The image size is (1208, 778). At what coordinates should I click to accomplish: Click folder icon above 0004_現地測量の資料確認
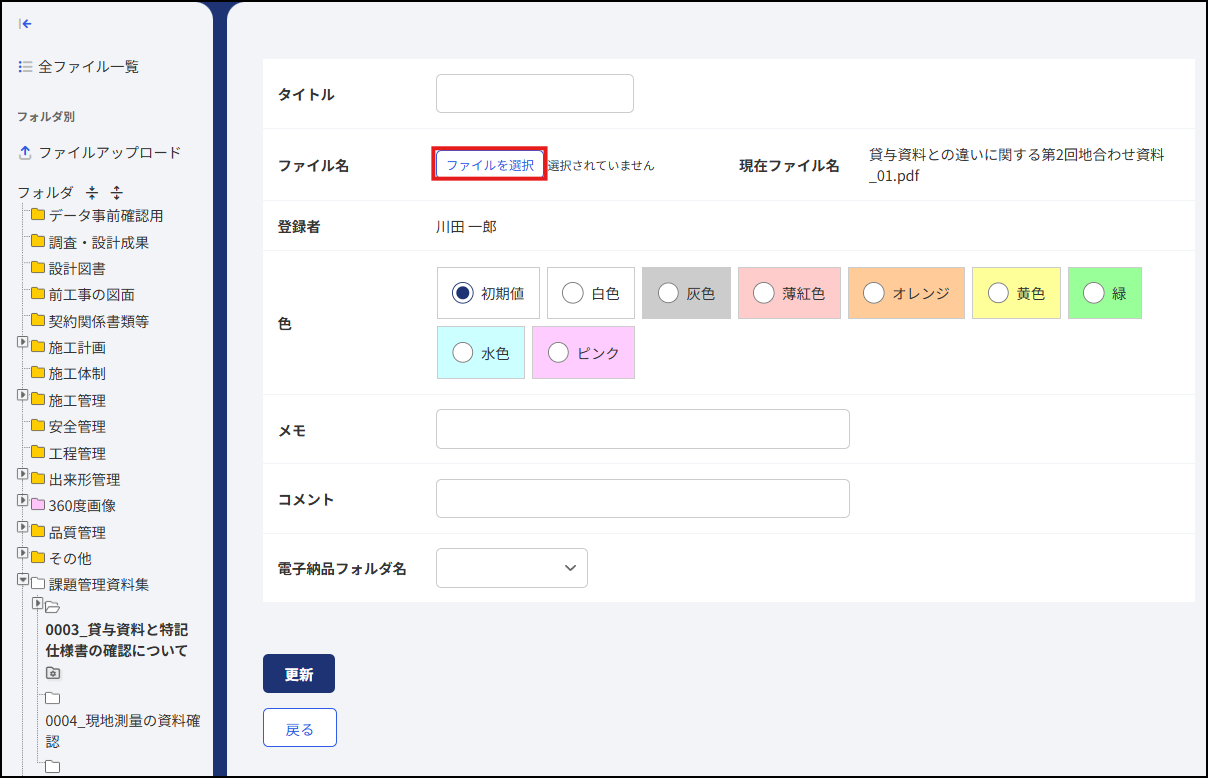click(53, 699)
